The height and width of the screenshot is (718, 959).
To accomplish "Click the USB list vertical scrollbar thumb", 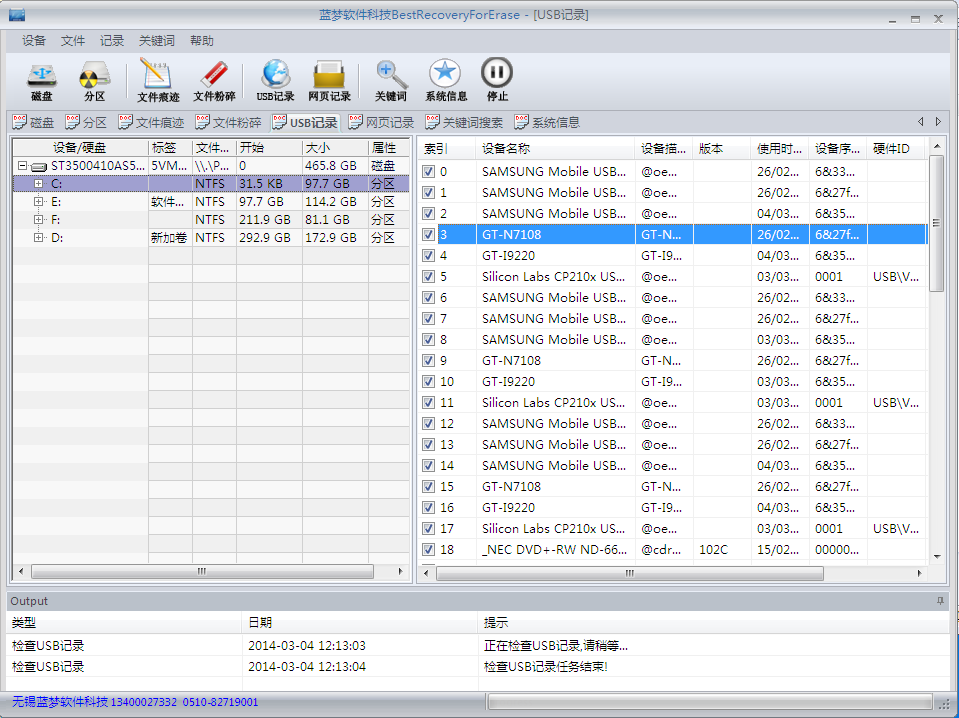I will point(936,223).
